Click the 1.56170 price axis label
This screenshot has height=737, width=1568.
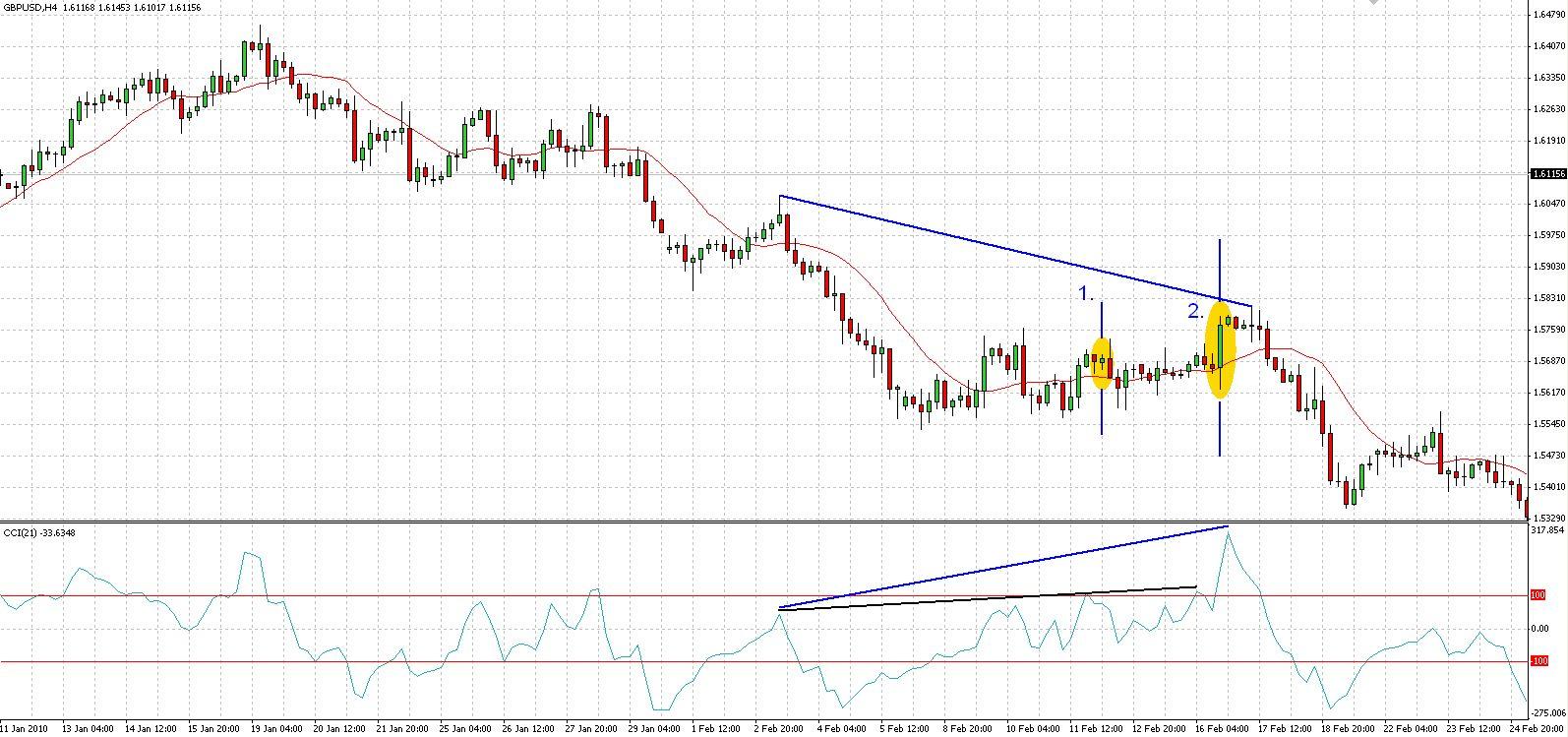point(1548,393)
